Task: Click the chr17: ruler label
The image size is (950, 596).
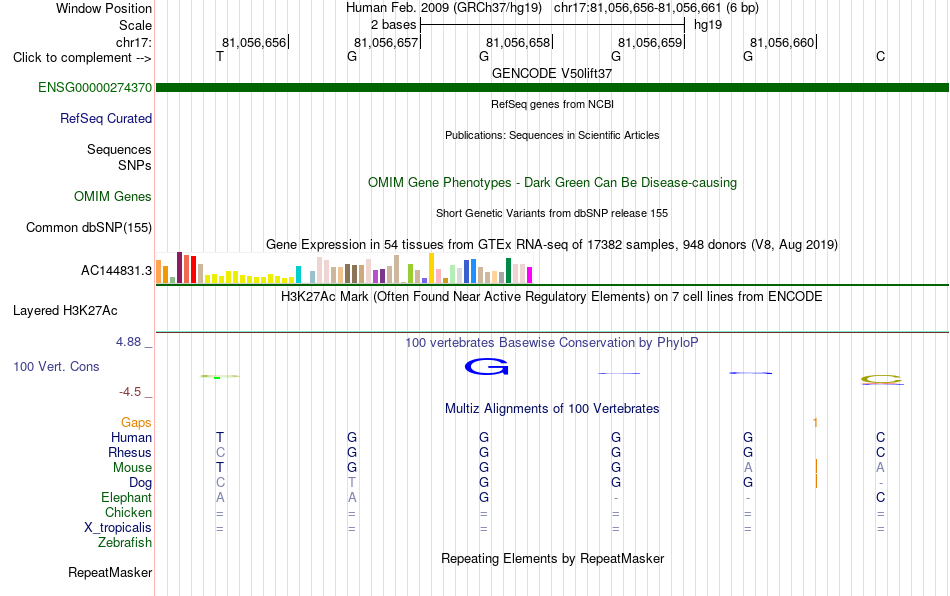Action: 133,42
